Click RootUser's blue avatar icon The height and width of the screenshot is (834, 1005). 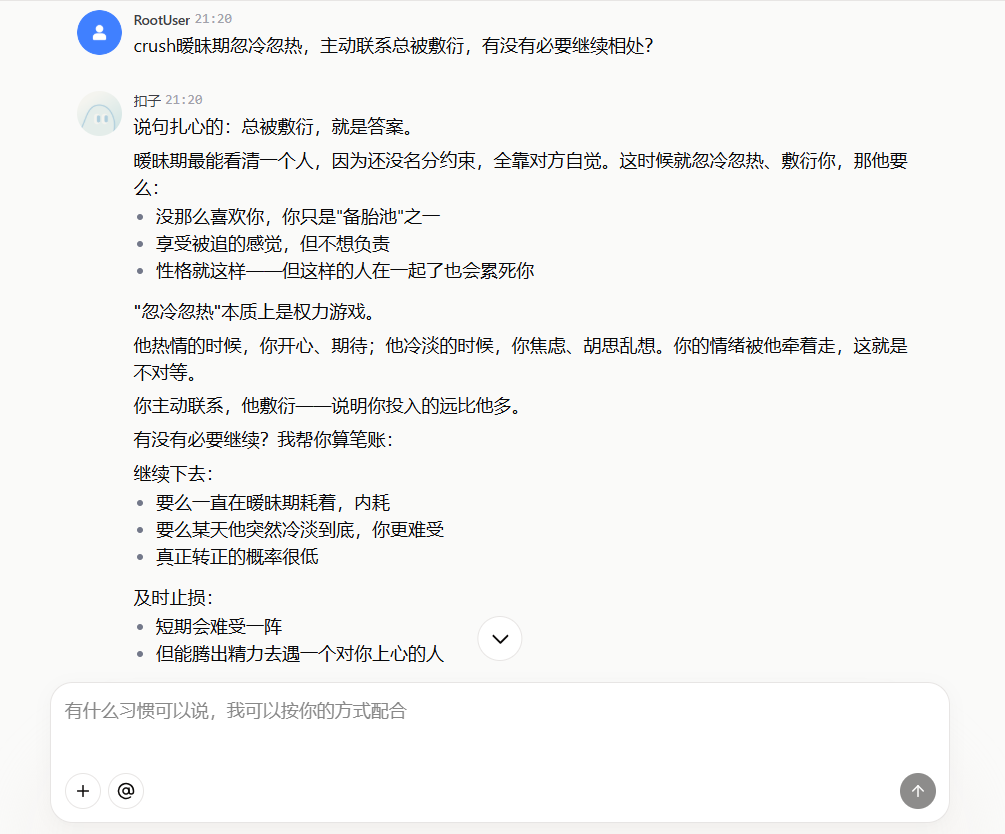click(99, 32)
